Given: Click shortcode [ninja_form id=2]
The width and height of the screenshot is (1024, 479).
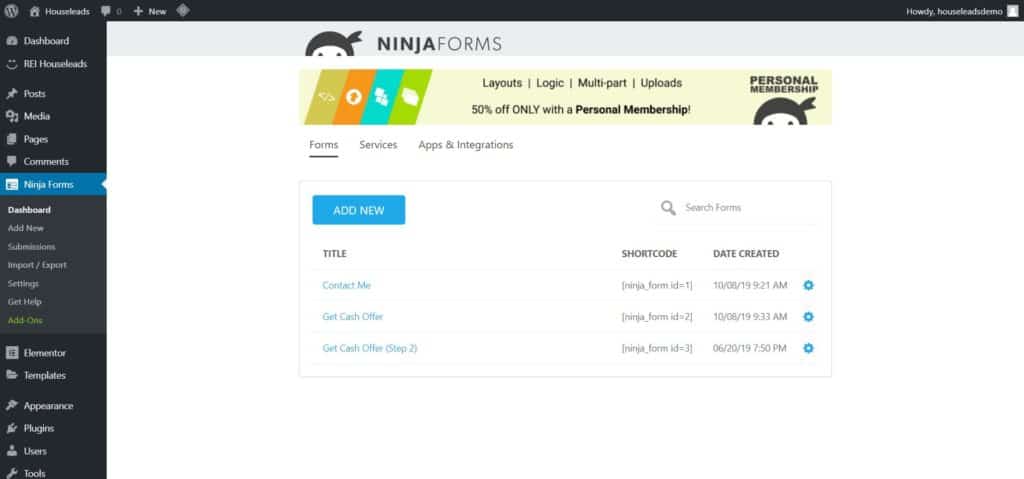Looking at the screenshot, I should [657, 316].
